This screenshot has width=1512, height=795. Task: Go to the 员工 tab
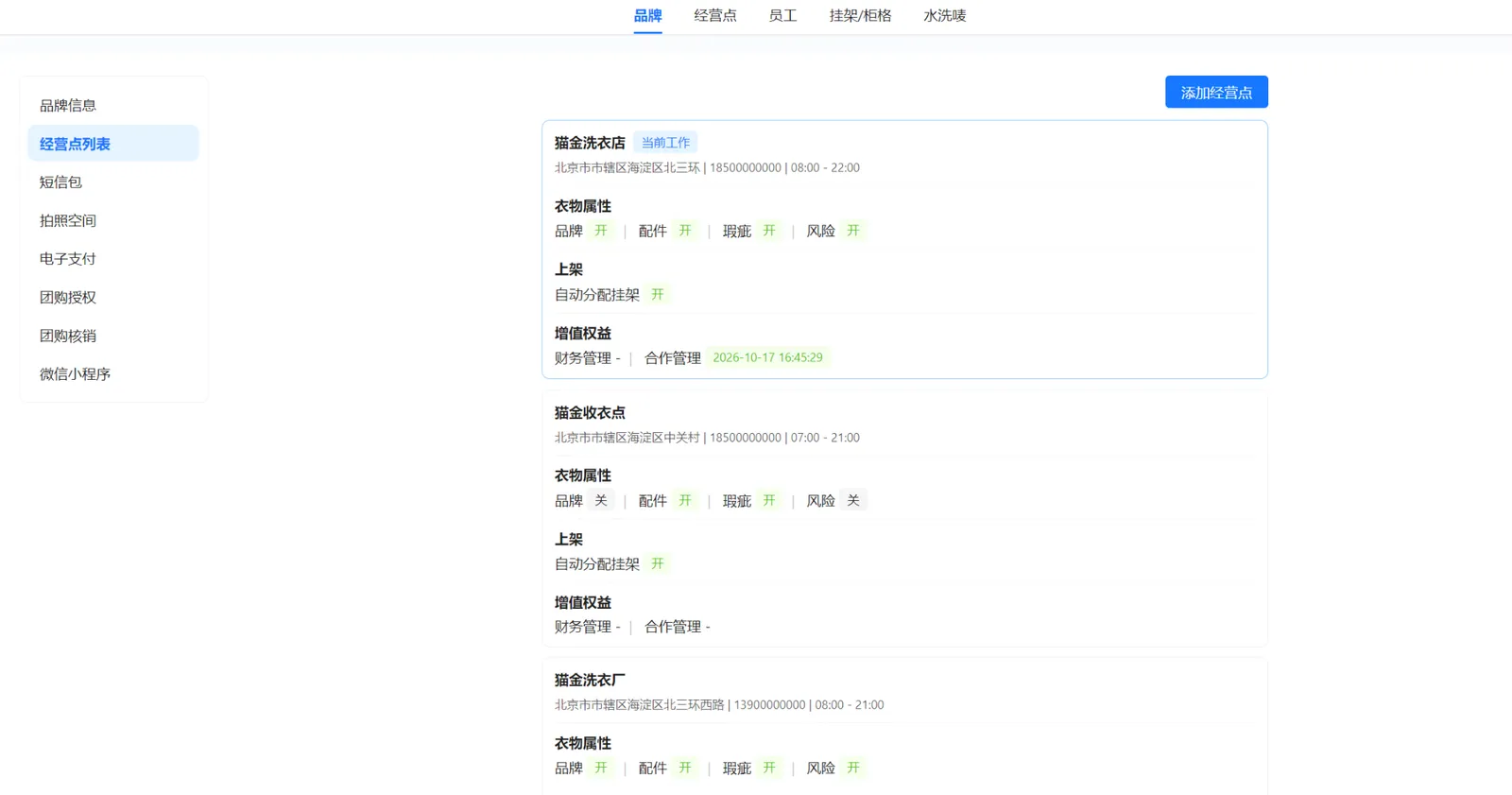point(782,16)
